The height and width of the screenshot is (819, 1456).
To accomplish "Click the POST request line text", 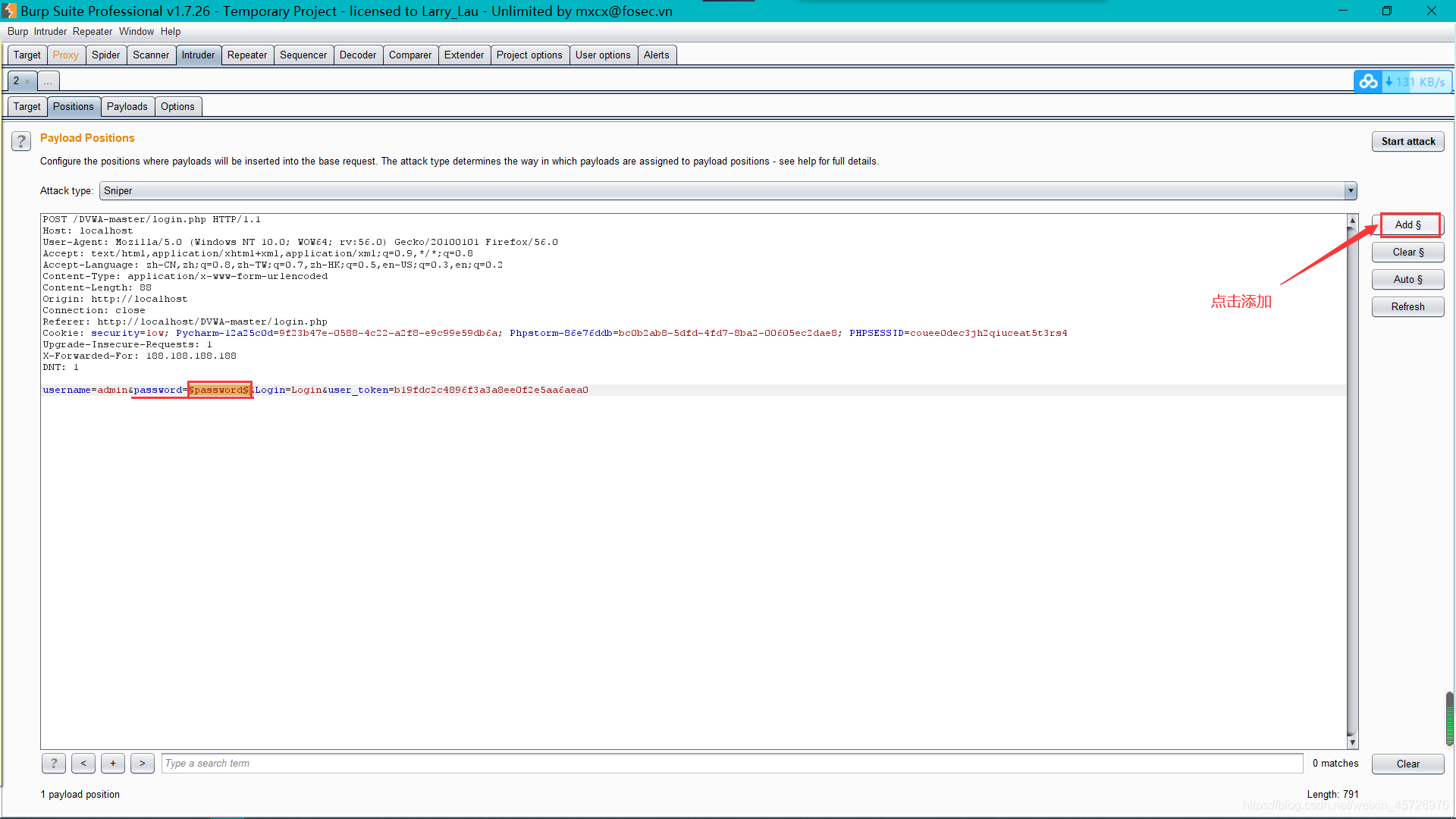I will click(152, 219).
